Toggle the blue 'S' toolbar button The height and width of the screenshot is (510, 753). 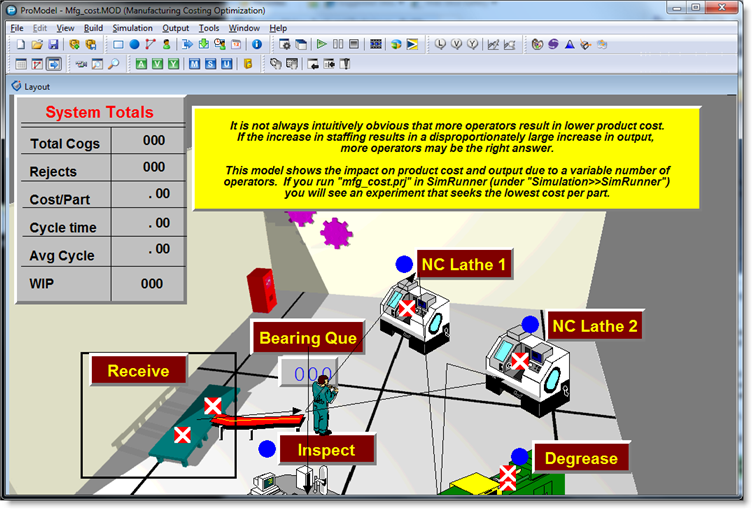pyautogui.click(x=211, y=64)
